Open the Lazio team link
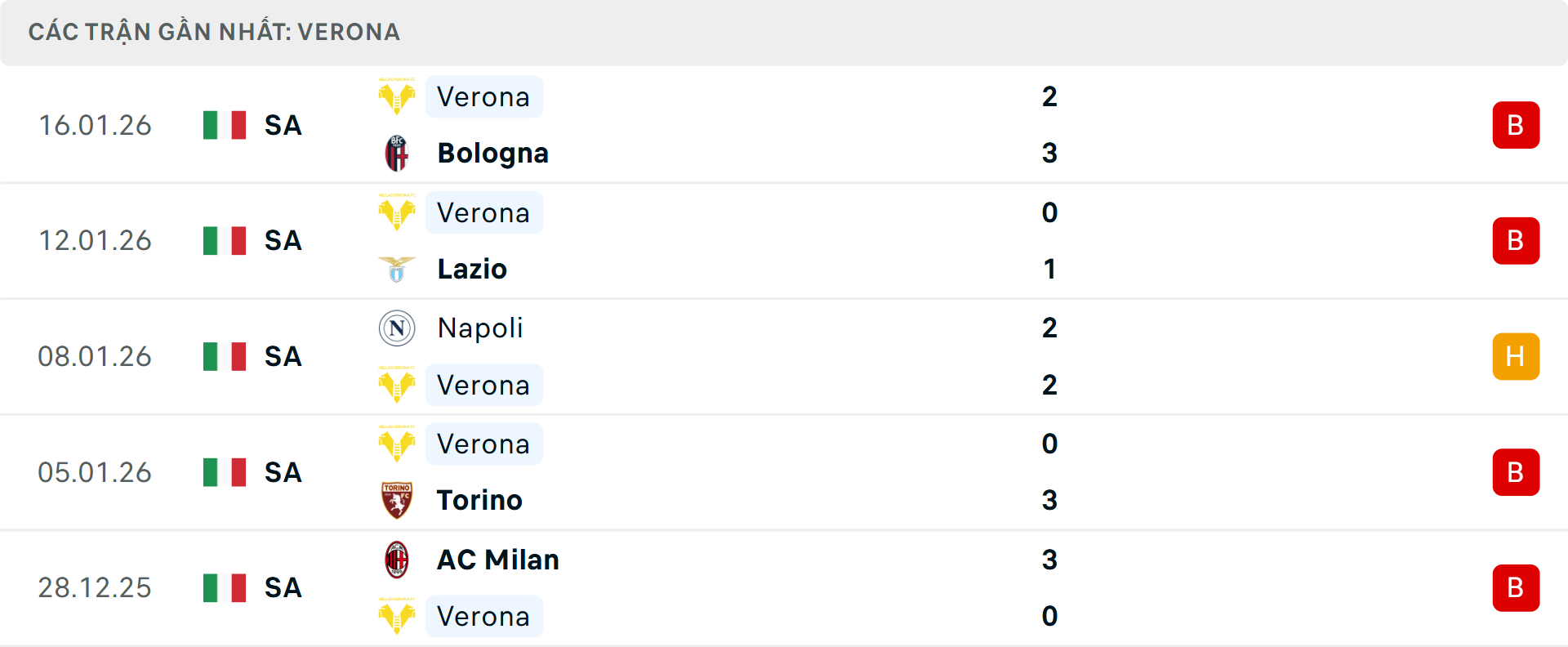1568x647 pixels. click(472, 269)
